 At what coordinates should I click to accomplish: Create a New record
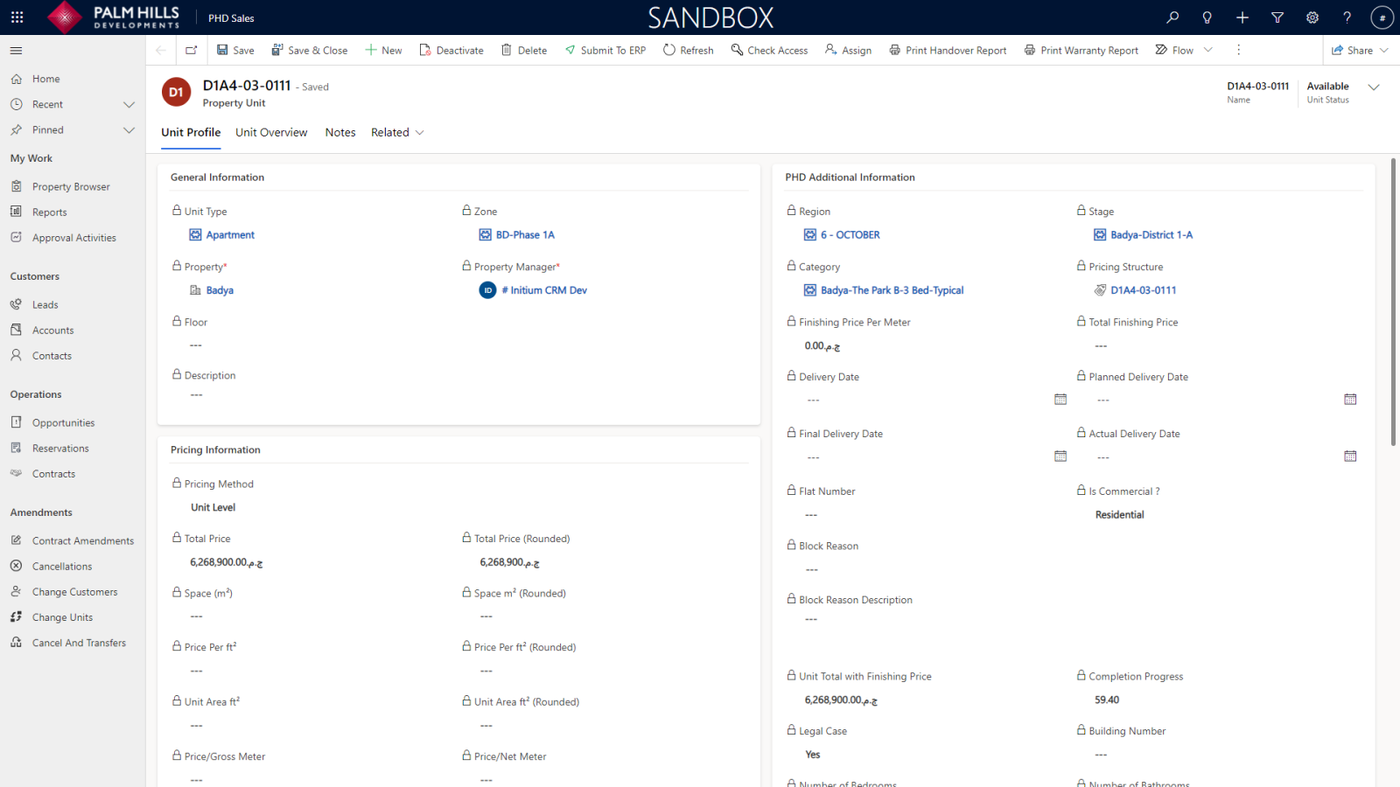coord(383,50)
